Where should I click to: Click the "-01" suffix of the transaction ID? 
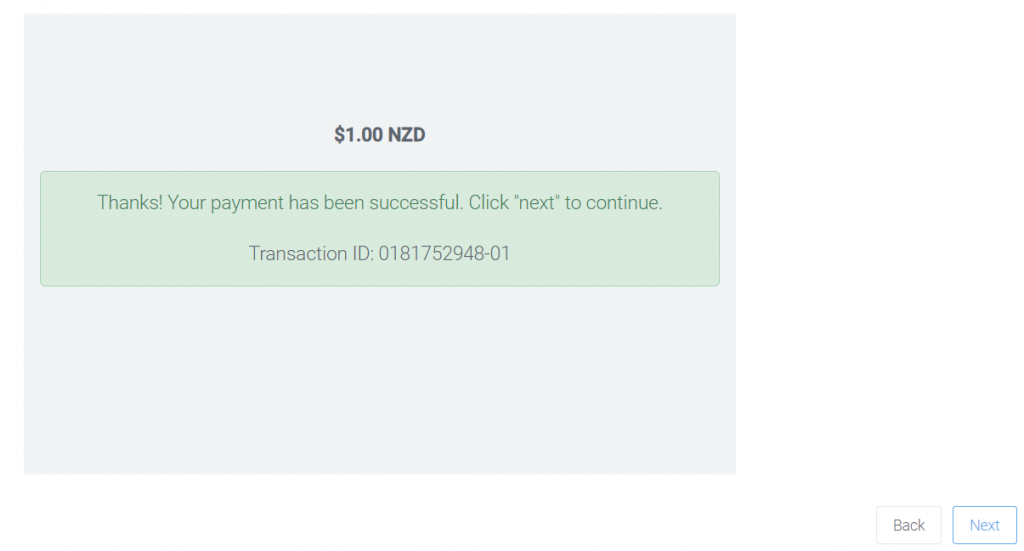click(x=498, y=253)
